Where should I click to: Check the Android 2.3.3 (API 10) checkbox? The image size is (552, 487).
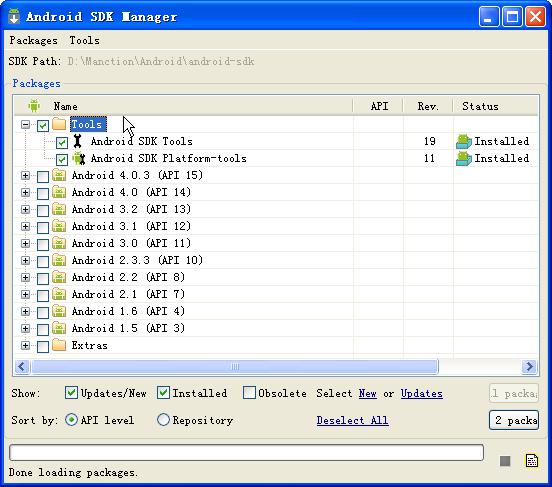click(x=43, y=261)
